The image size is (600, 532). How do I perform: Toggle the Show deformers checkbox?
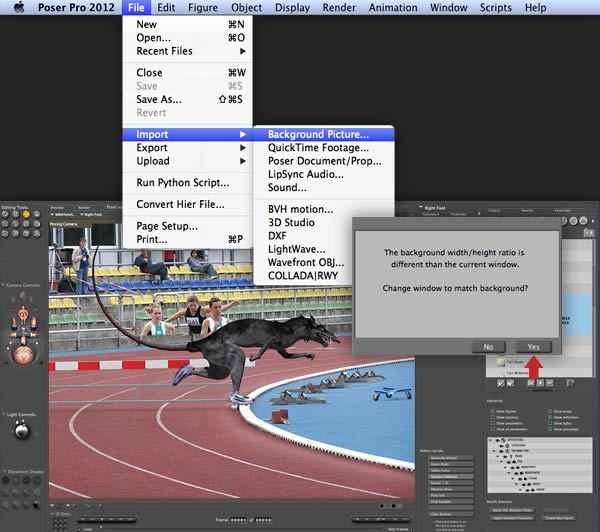(x=550, y=417)
